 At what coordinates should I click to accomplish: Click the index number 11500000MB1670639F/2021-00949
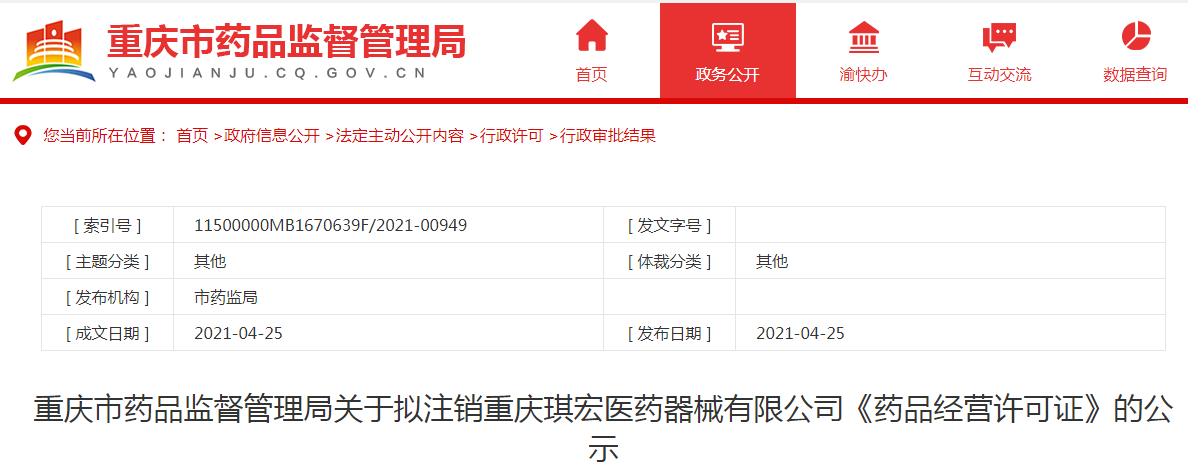[330, 226]
